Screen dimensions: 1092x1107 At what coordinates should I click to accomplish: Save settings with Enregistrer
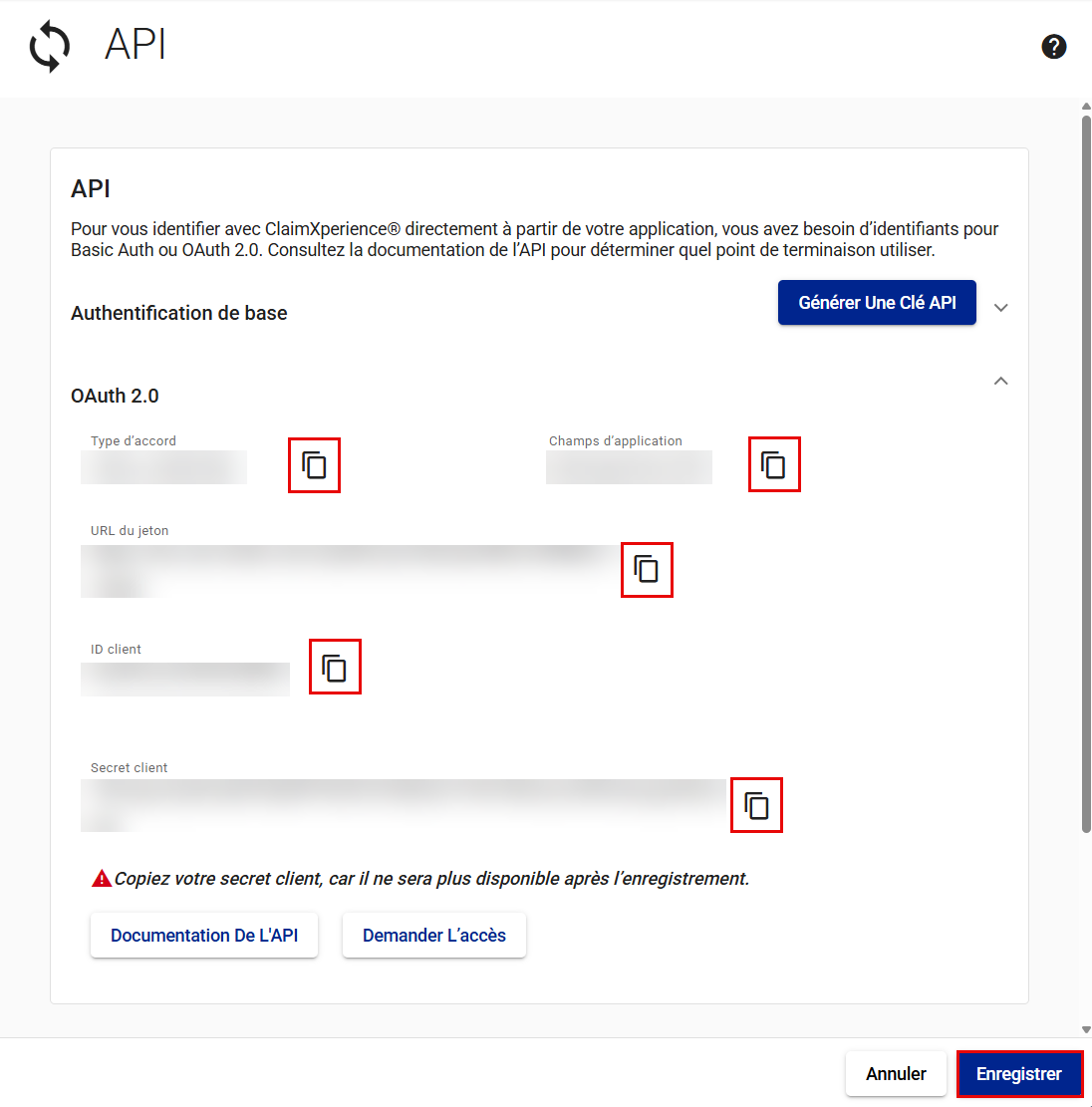[1019, 1074]
